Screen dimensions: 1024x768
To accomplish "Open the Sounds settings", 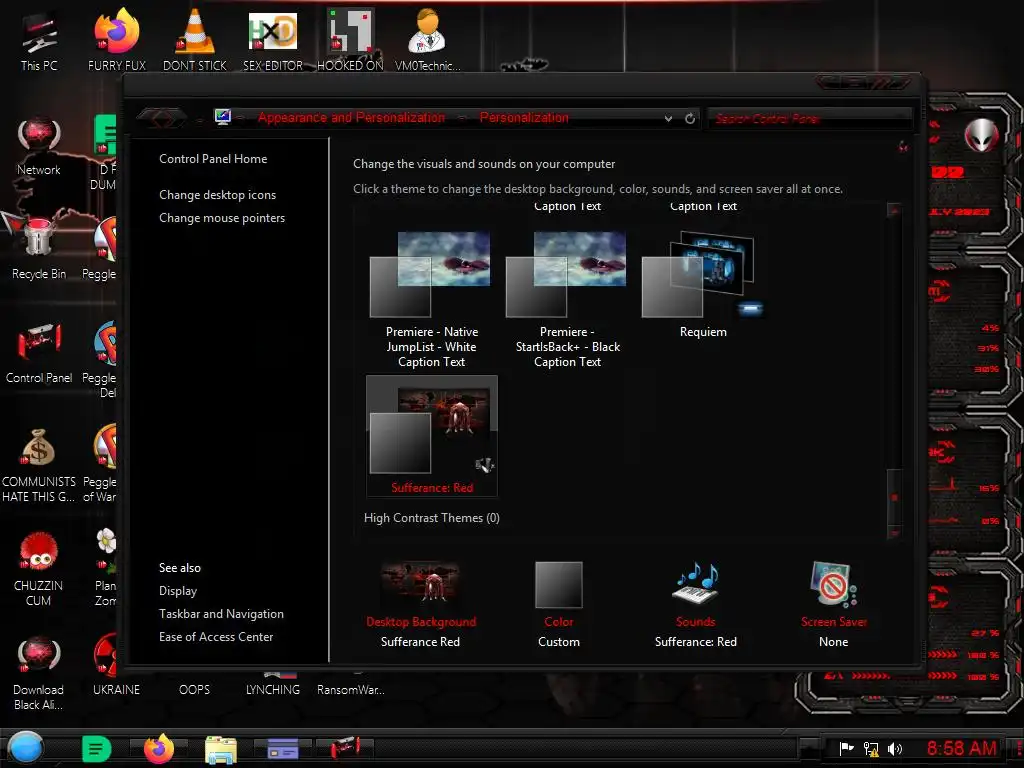I will click(x=696, y=605).
